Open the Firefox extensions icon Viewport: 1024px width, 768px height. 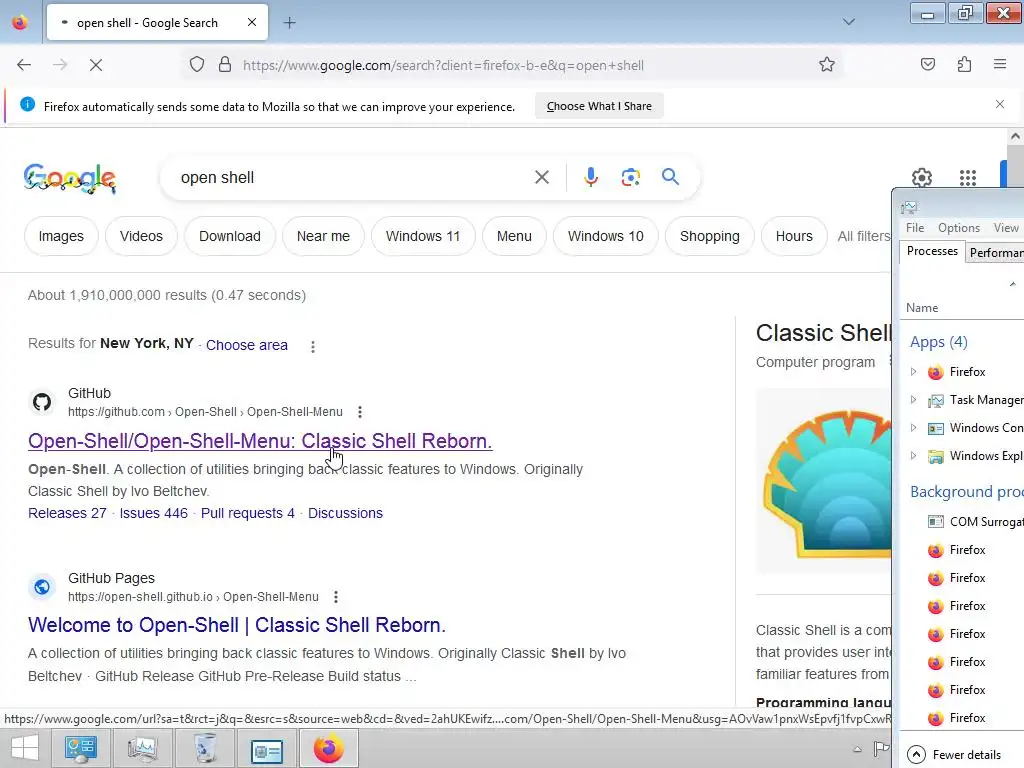pos(964,64)
